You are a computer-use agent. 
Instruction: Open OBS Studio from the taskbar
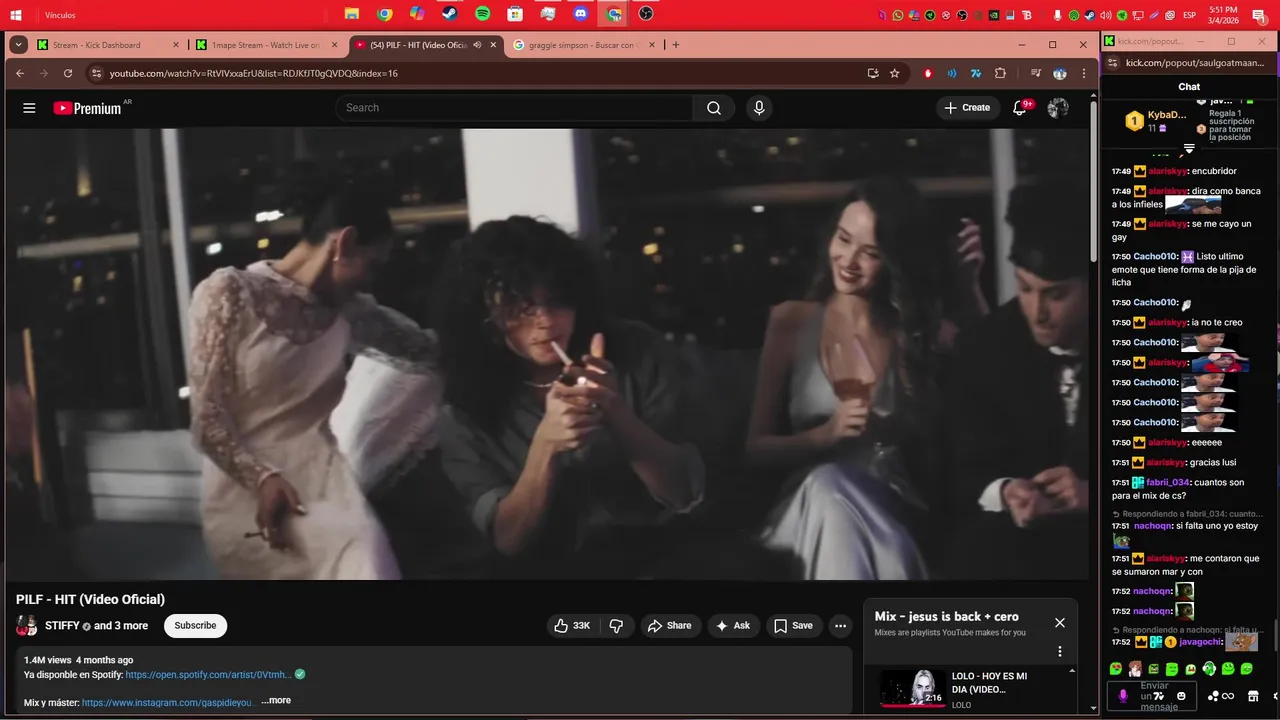(646, 14)
